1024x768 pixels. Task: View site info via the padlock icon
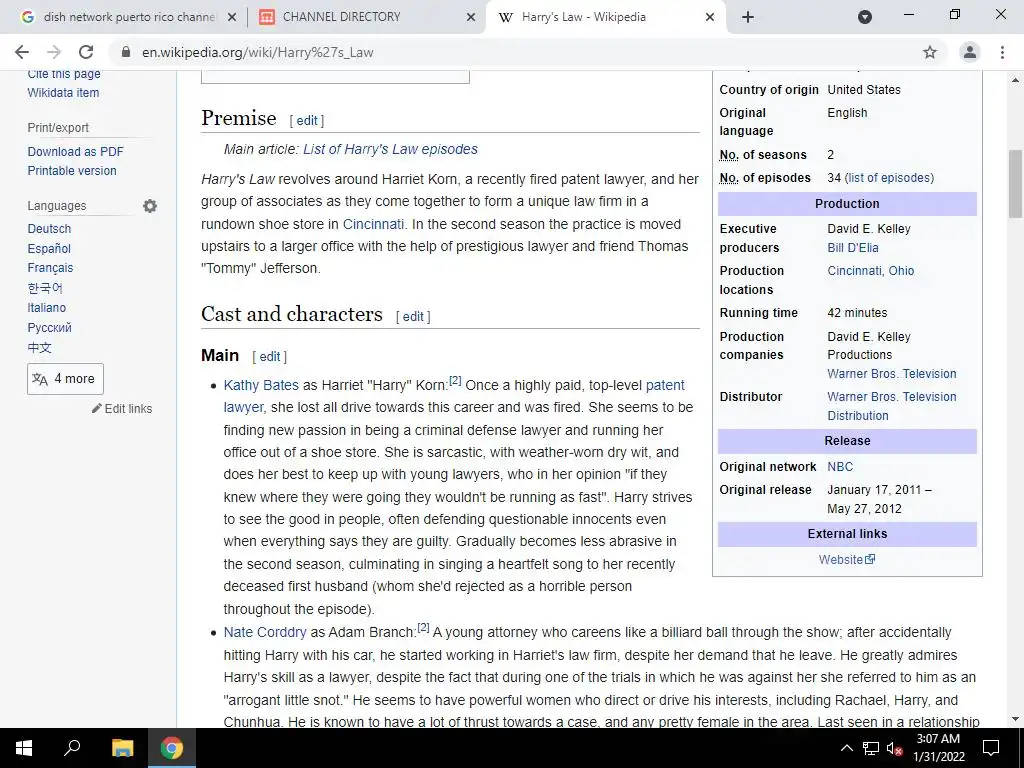(126, 52)
